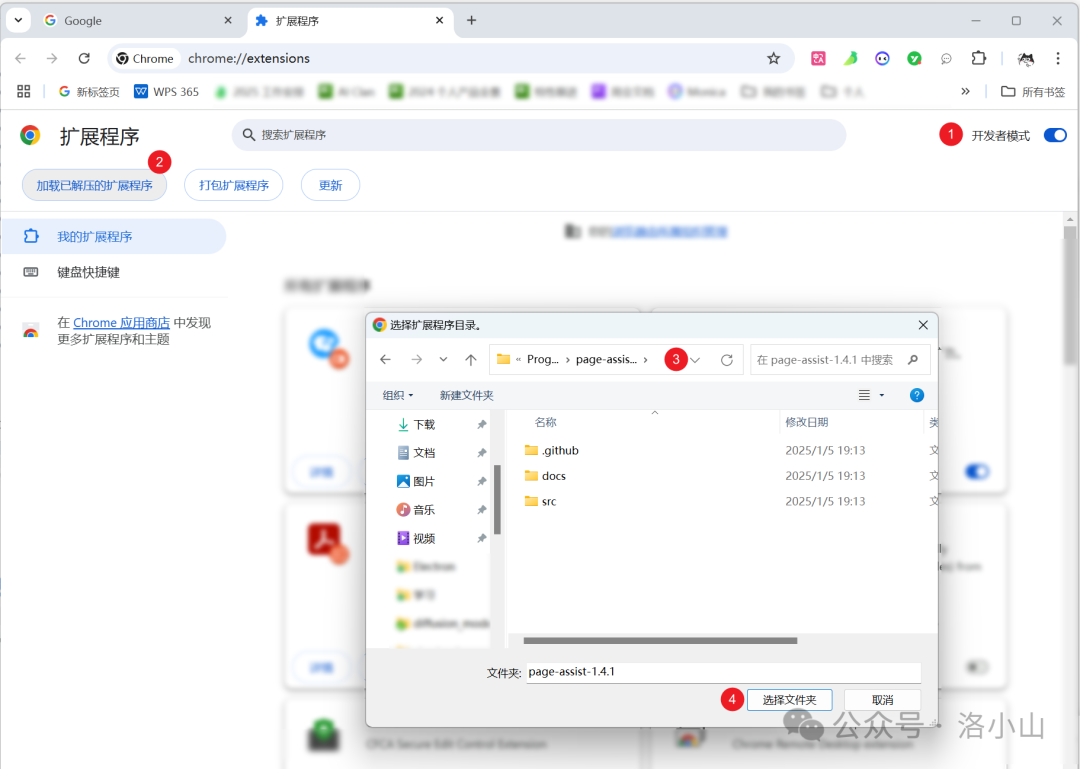Open Chrome three-dot menu
The image size is (1080, 769).
[1058, 59]
